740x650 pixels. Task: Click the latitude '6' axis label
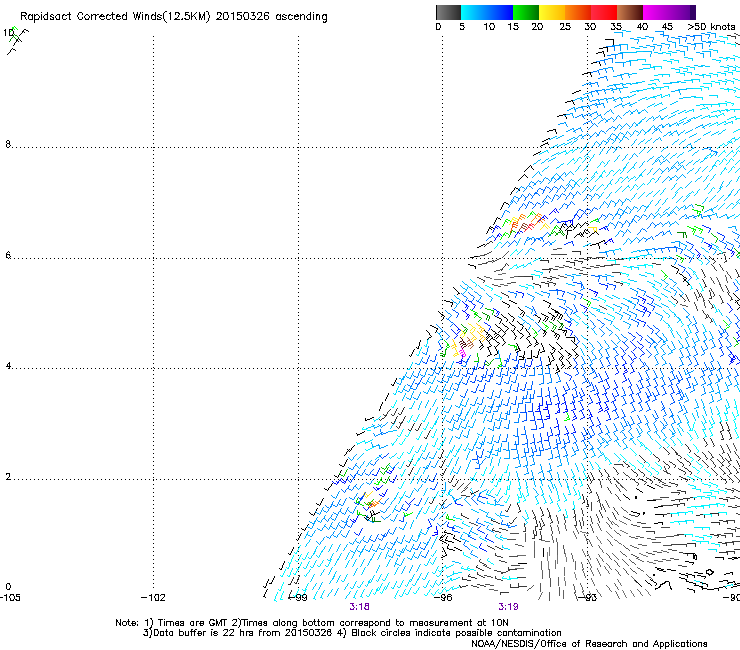pyautogui.click(x=8, y=255)
